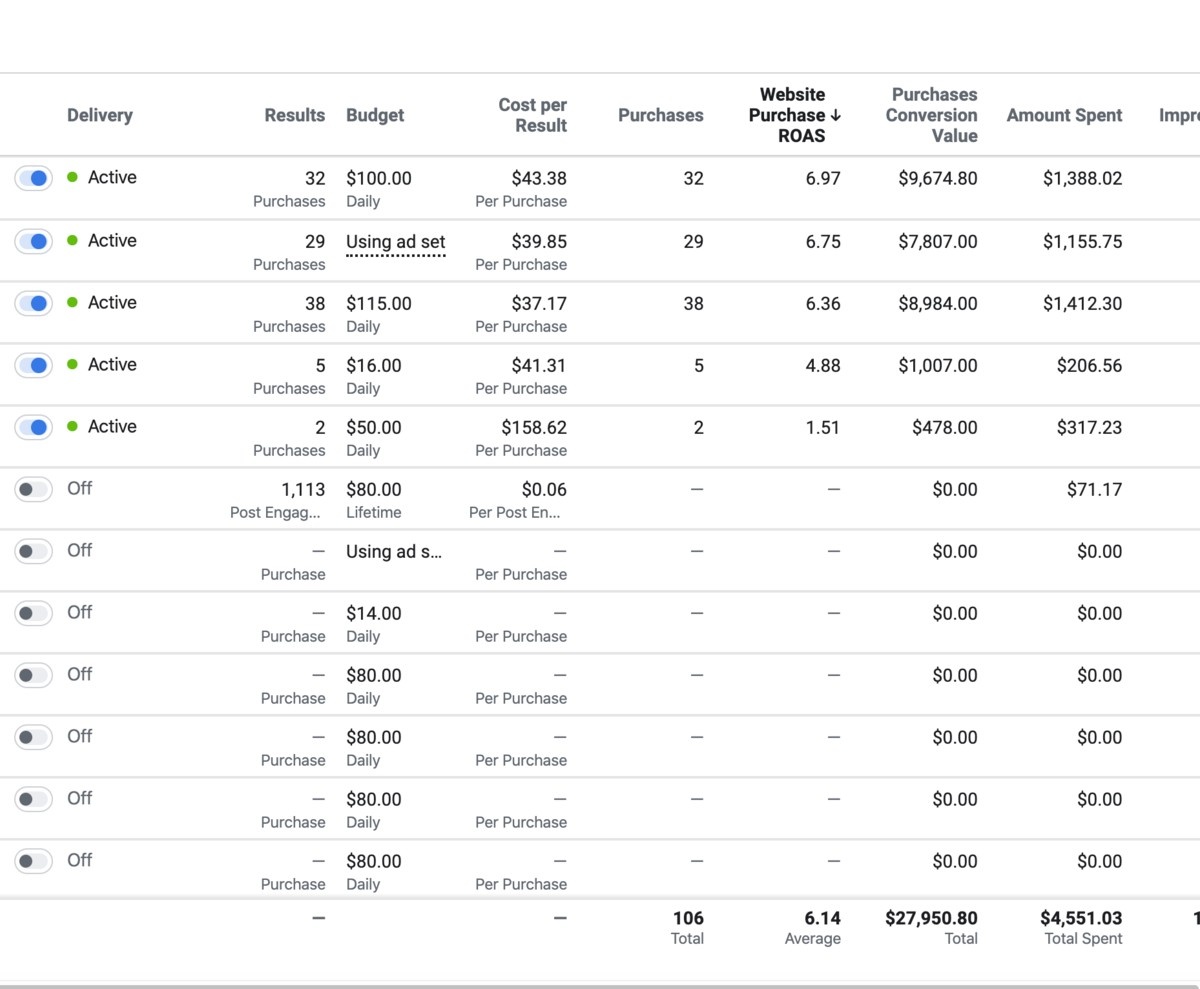This screenshot has height=989, width=1200.
Task: Enable the Off campaign with $14.00 daily budget
Action: click(x=33, y=613)
